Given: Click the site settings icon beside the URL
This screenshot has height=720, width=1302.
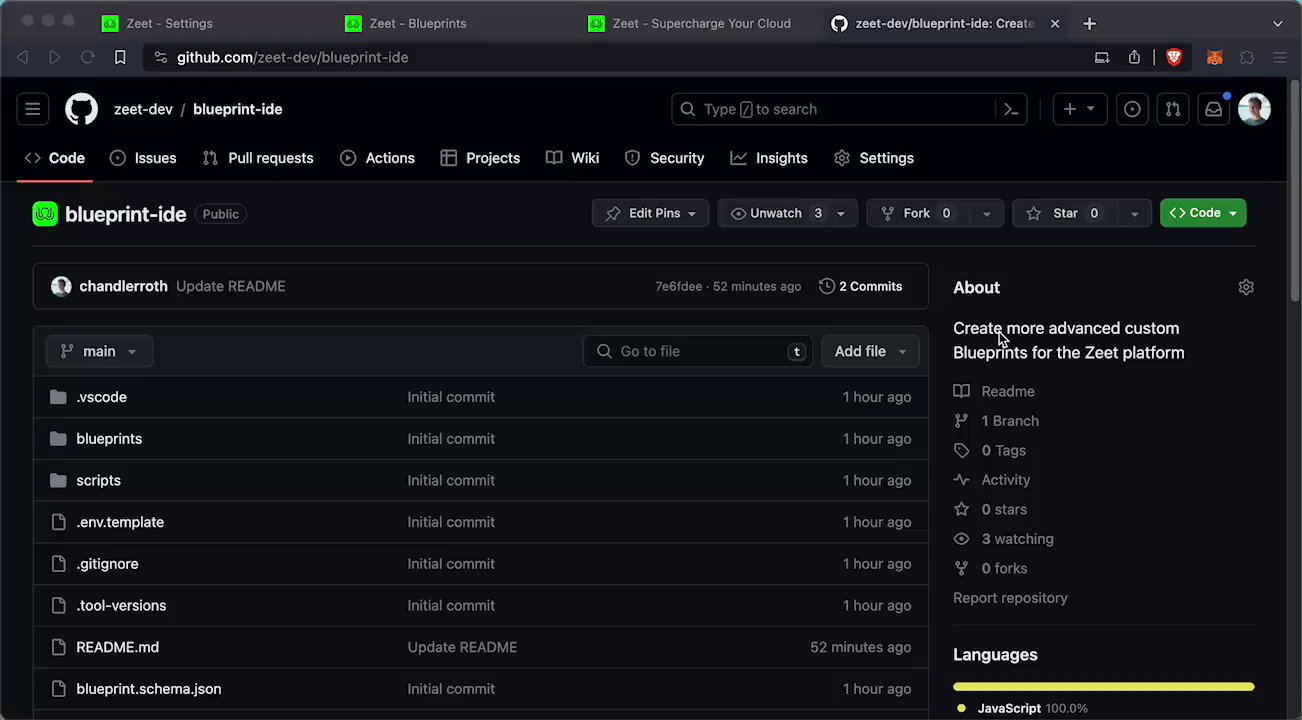Looking at the screenshot, I should (161, 57).
